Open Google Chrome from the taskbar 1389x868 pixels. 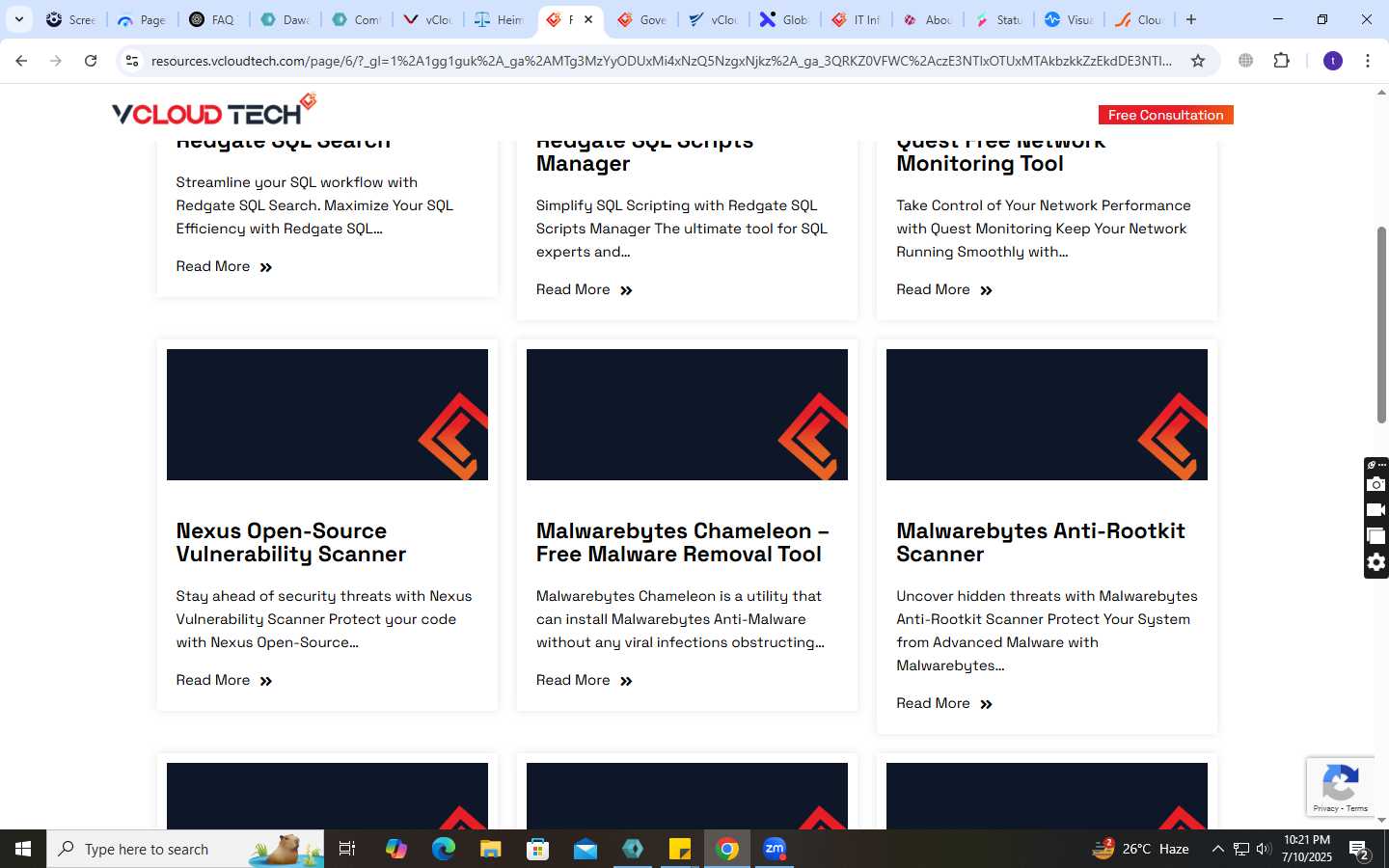[x=727, y=849]
